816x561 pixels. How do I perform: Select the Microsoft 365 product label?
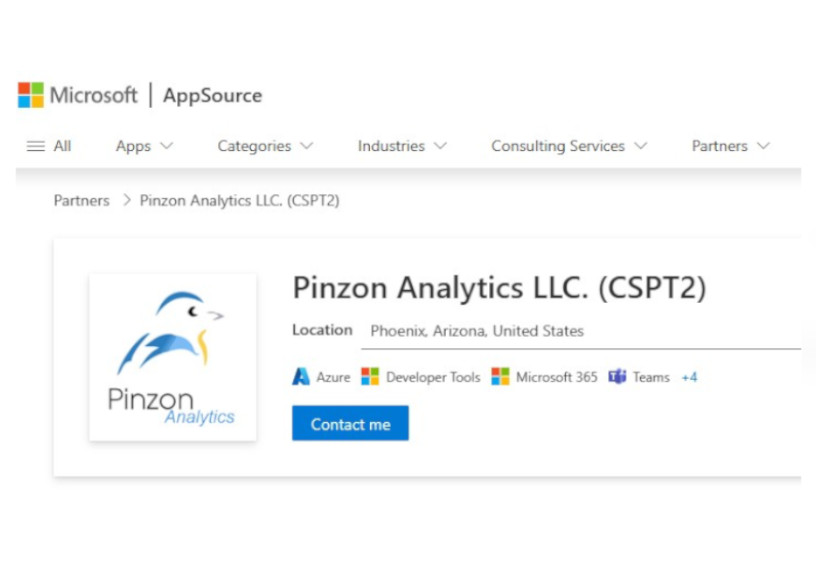click(x=556, y=377)
